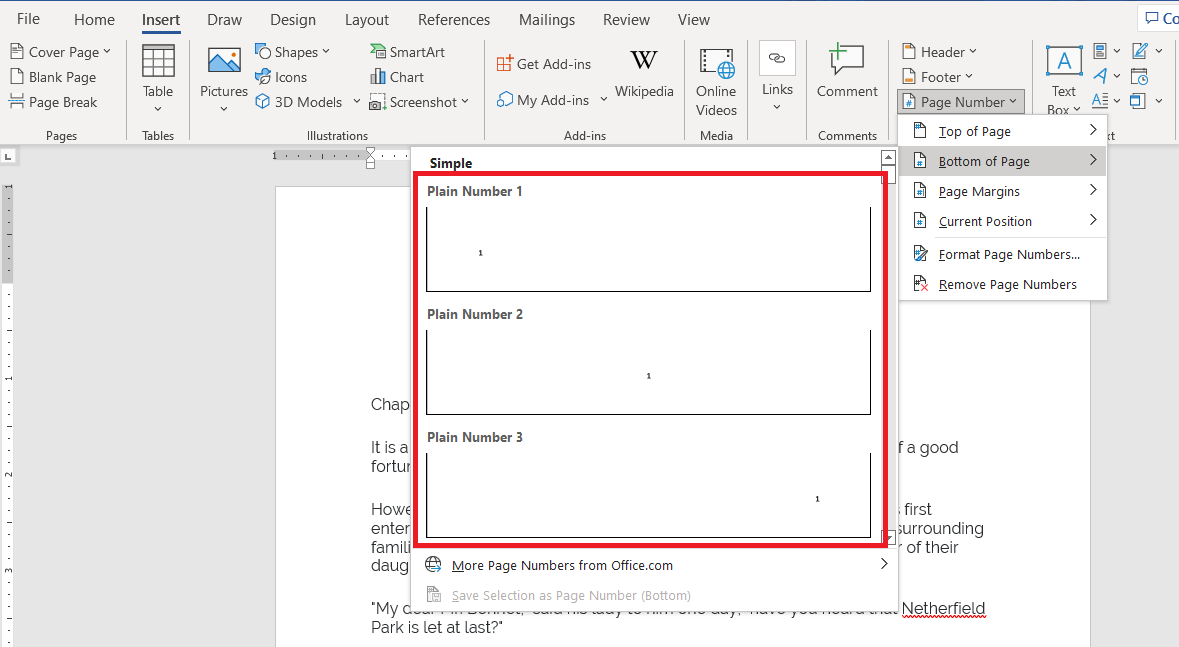Collapse the Page Number dropdown

(x=961, y=102)
